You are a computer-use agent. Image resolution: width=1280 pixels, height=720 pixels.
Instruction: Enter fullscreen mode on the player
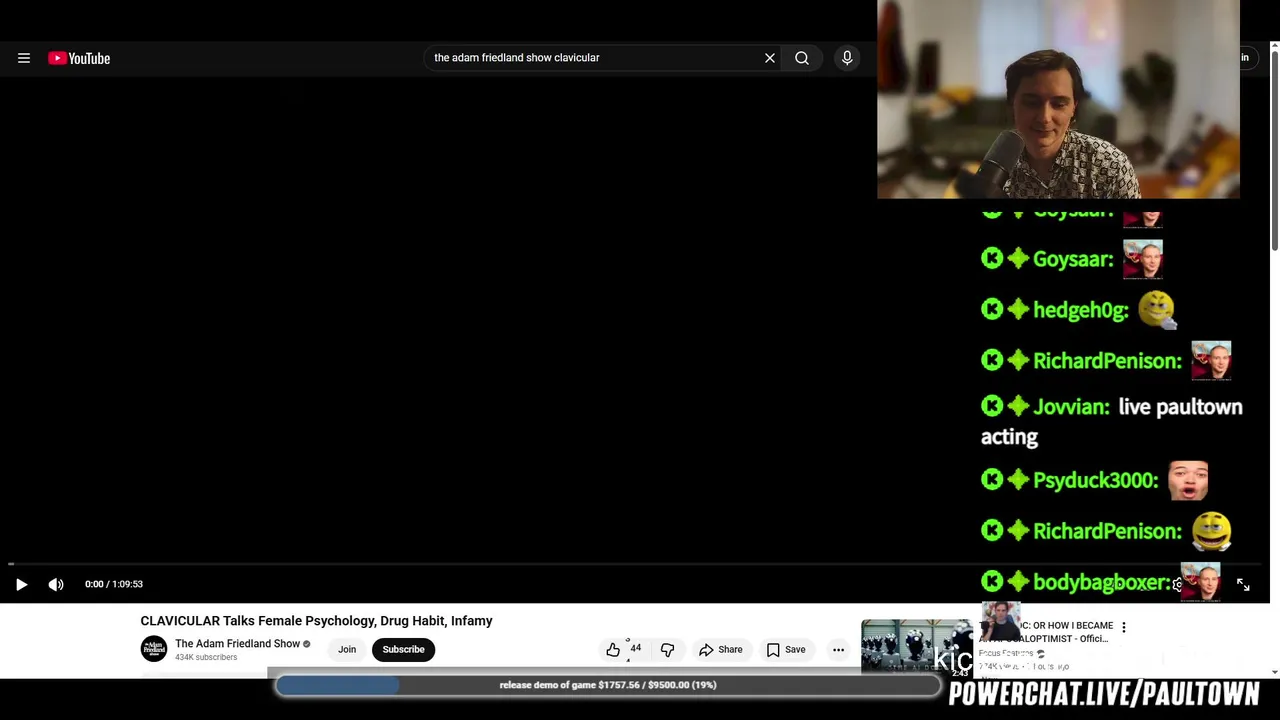(1243, 585)
